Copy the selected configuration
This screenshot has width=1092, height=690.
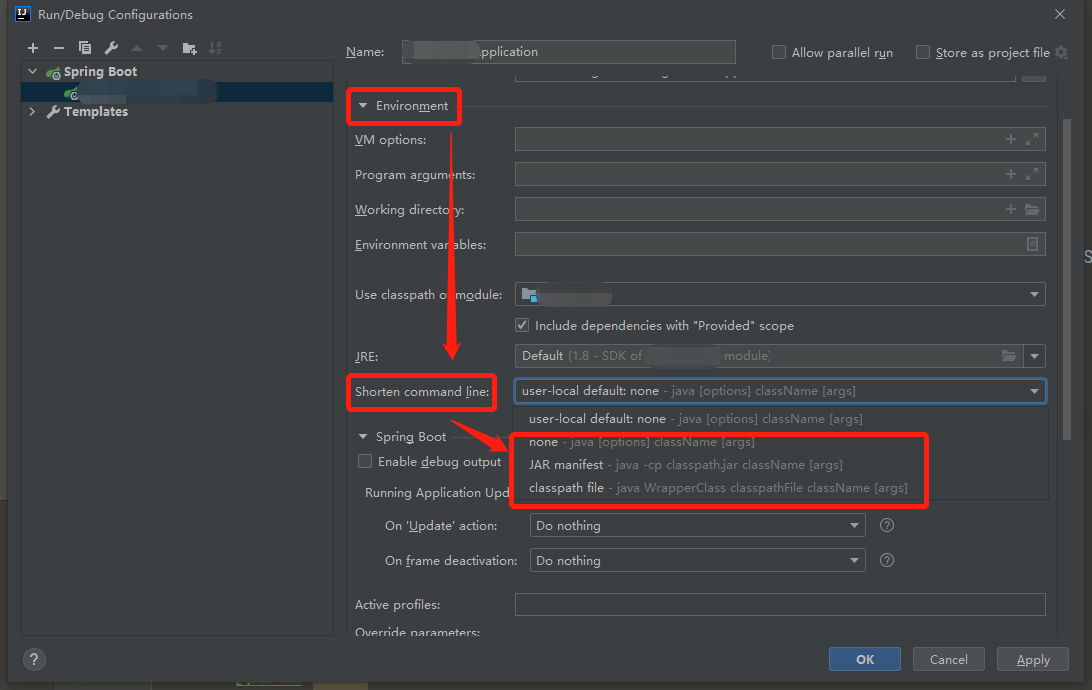tap(85, 48)
